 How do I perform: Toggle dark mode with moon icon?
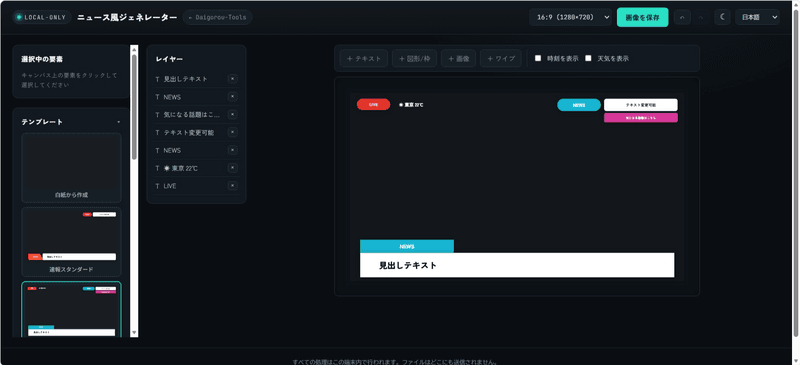coord(722,17)
